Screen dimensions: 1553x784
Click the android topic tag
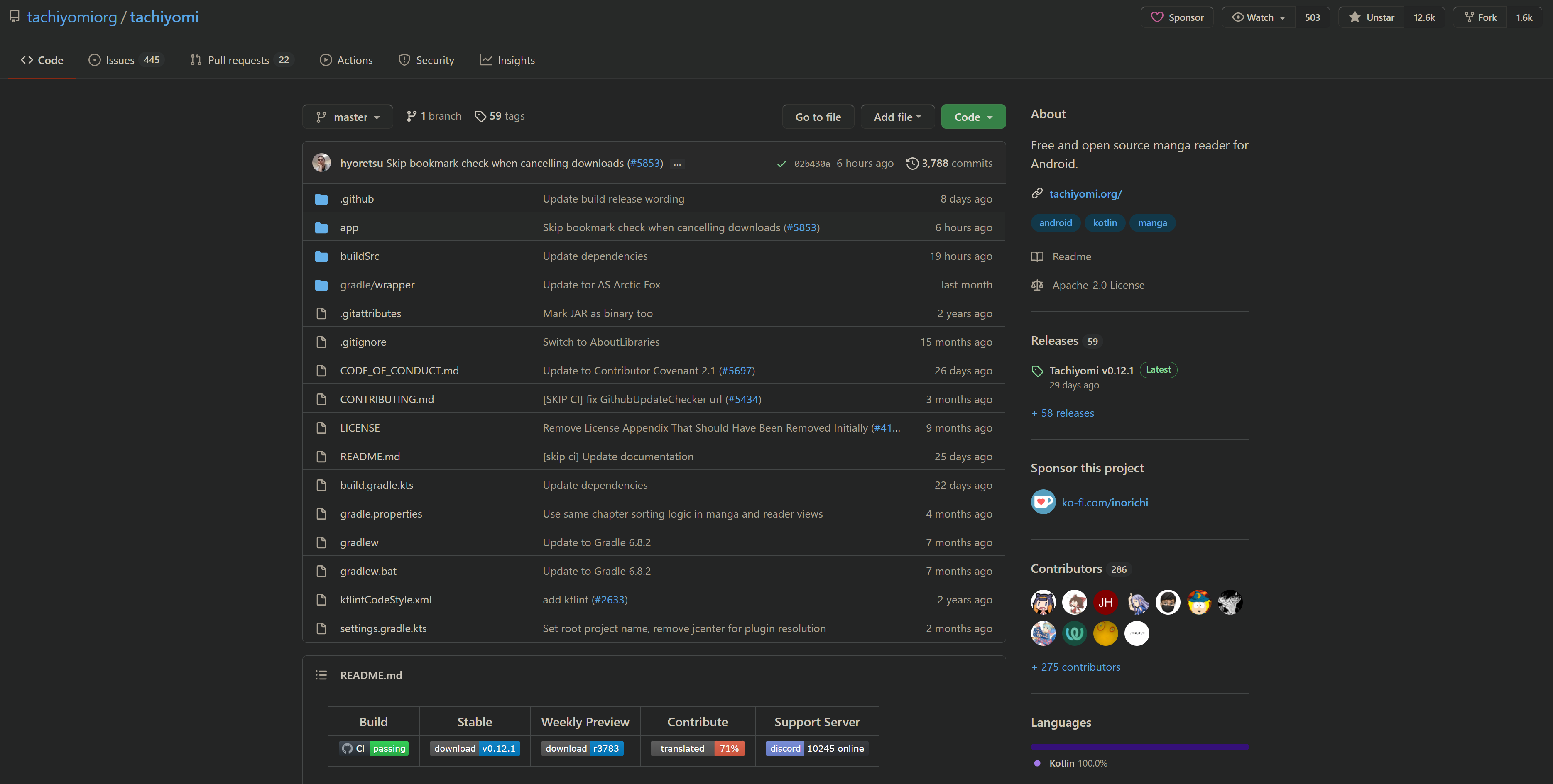pos(1055,223)
